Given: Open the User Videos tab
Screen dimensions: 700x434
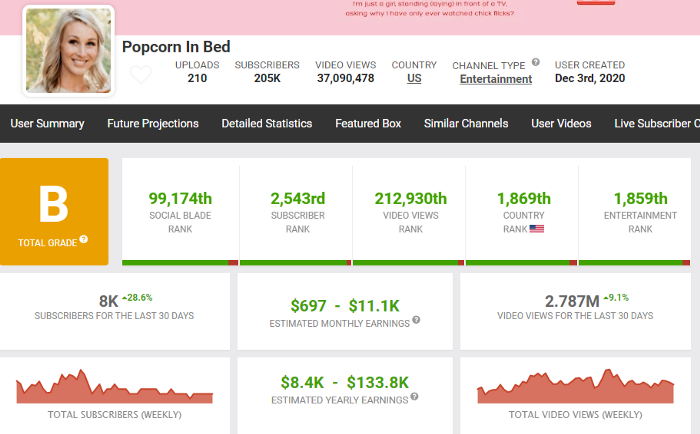Looking at the screenshot, I should [561, 124].
